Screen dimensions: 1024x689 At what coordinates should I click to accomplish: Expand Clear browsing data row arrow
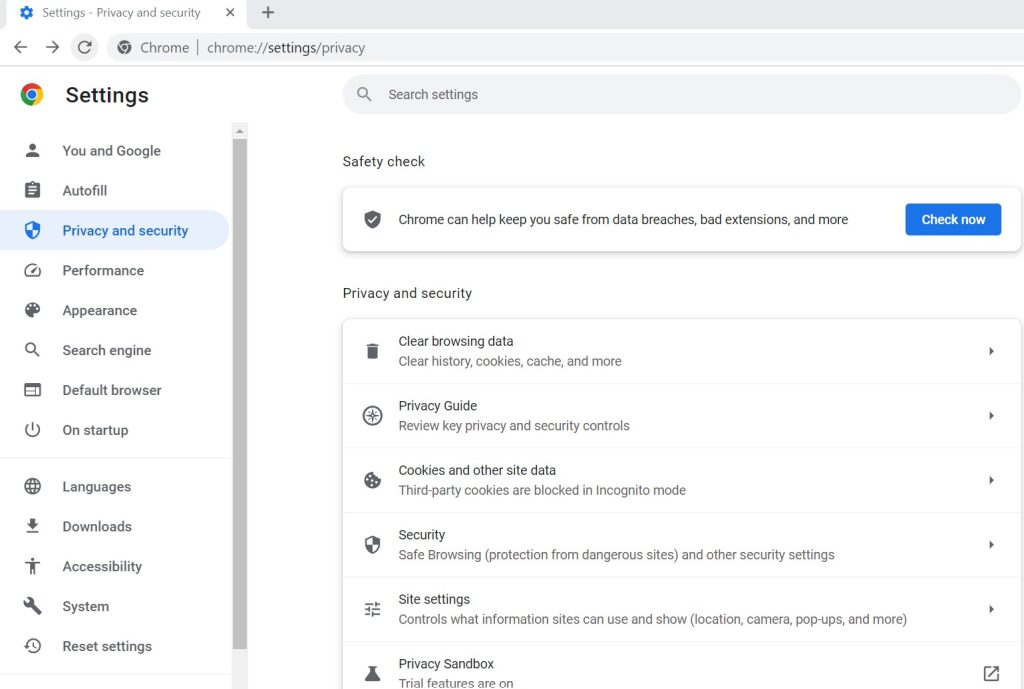coord(991,351)
